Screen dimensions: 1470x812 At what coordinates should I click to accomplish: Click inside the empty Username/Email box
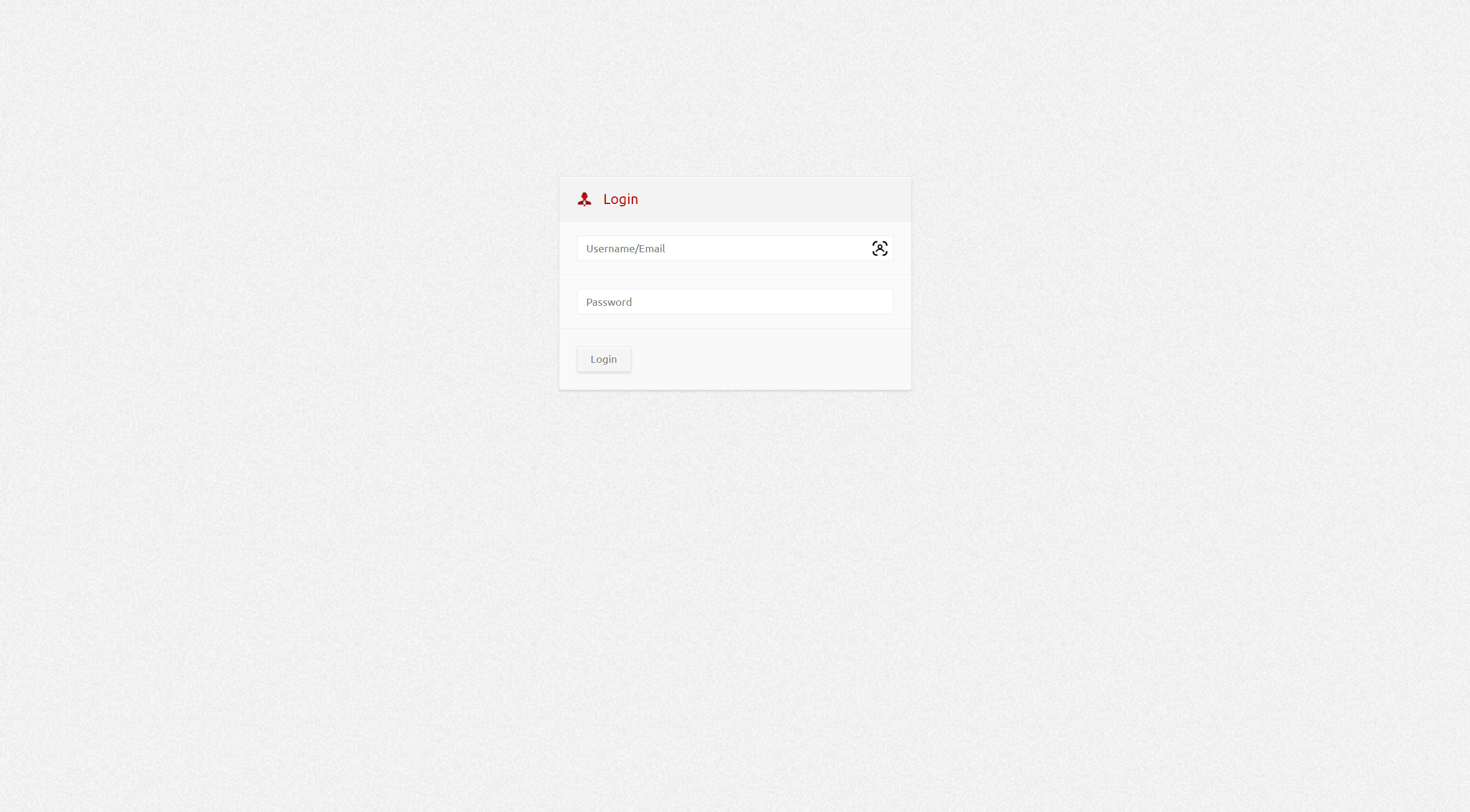(x=735, y=248)
